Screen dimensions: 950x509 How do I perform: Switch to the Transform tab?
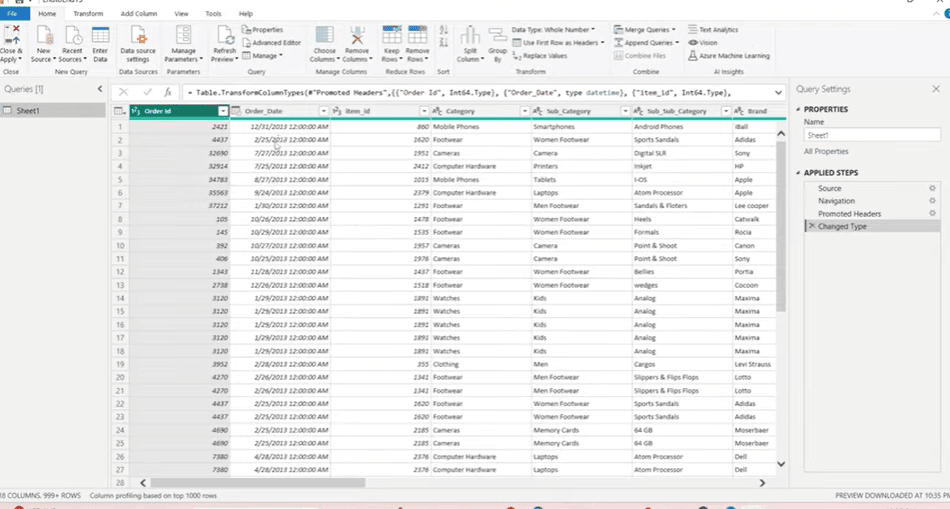(88, 13)
